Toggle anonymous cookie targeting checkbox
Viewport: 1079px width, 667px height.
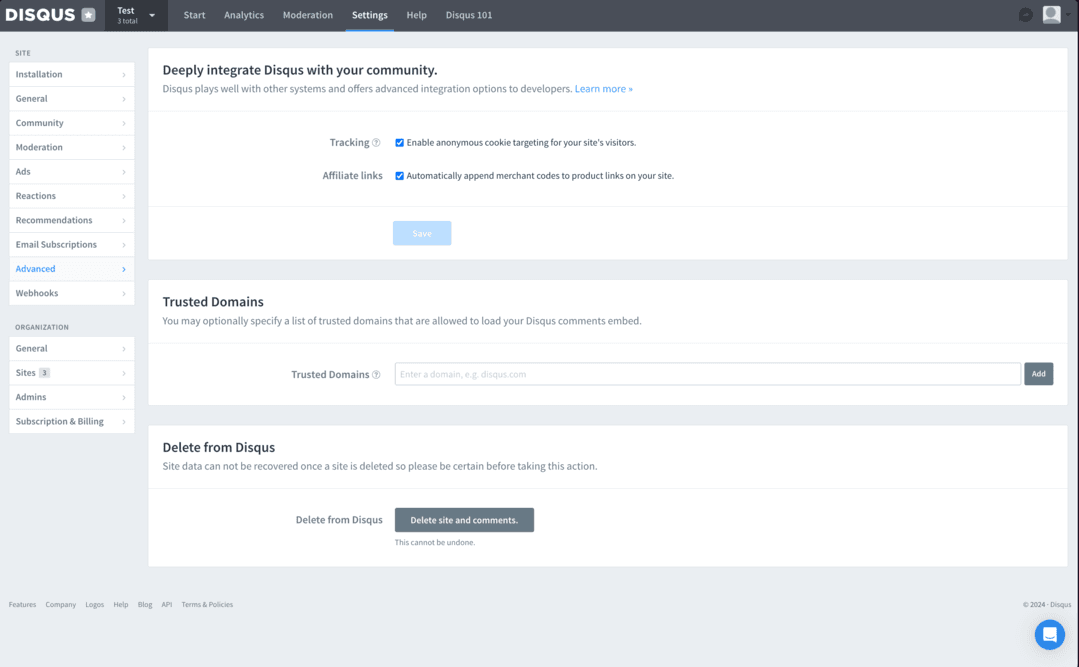(399, 143)
